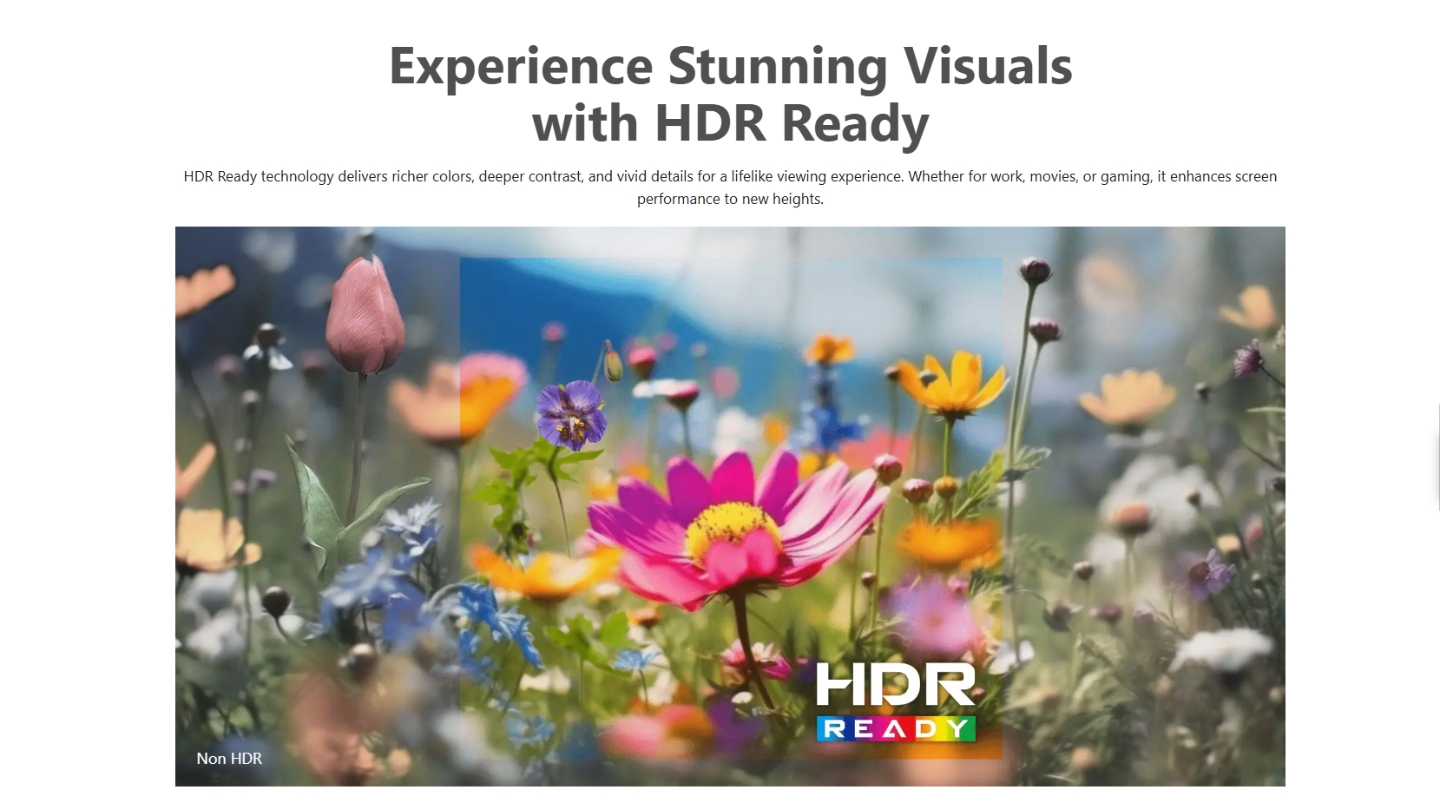
Task: Click the orange flower left of the pink daisy
Action: 545,570
